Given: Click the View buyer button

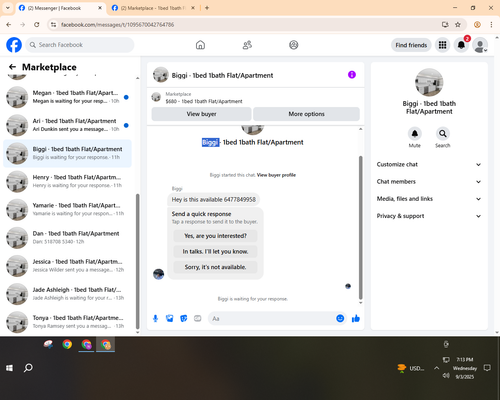Looking at the screenshot, I should tap(201, 114).
